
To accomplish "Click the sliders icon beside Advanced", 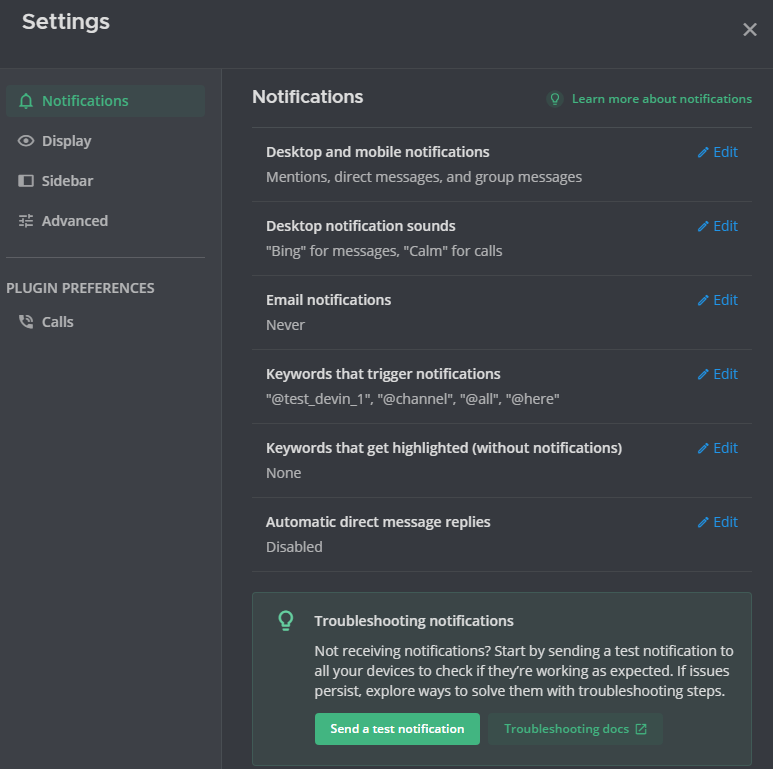I will [26, 221].
